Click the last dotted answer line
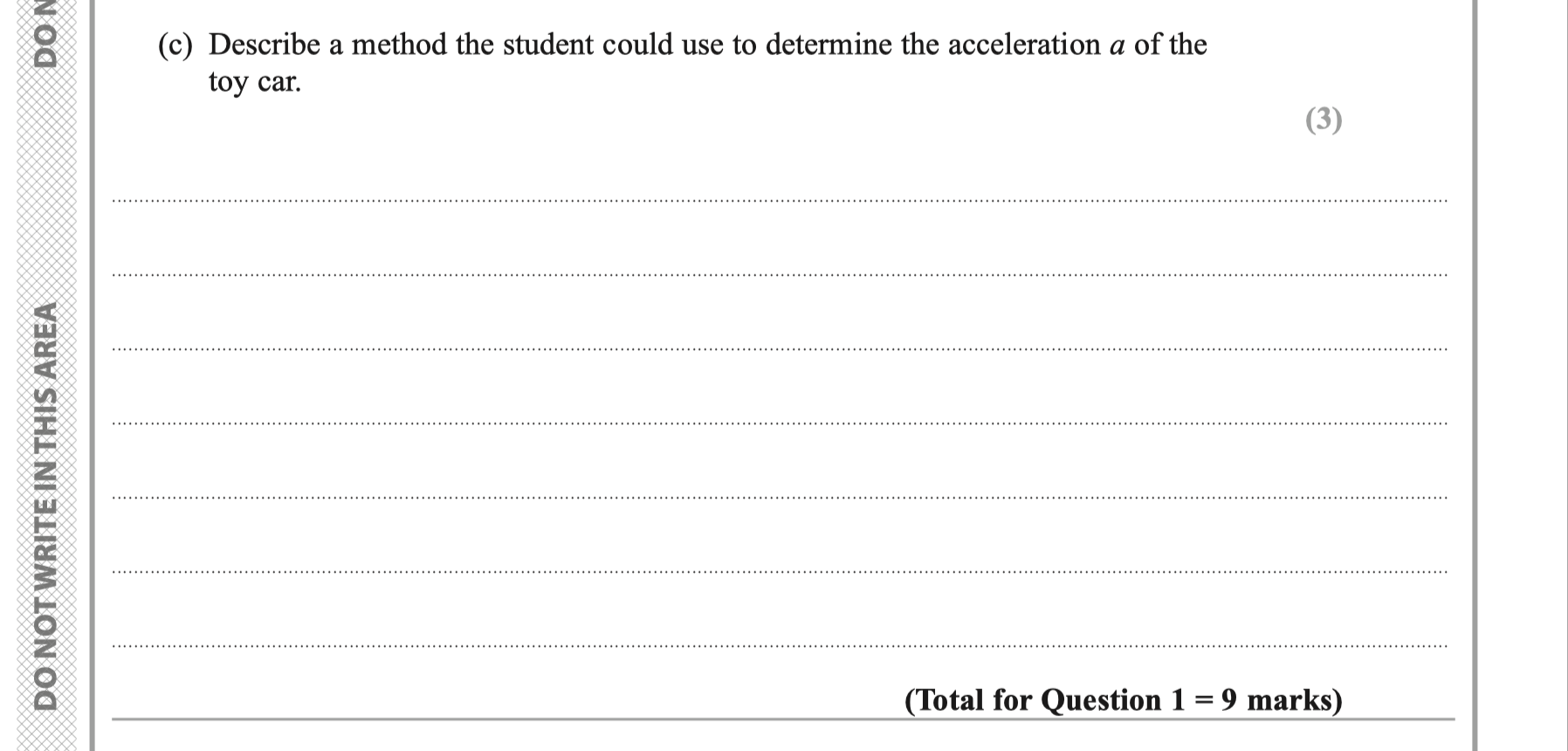Viewport: 1568px width, 751px height. click(779, 646)
